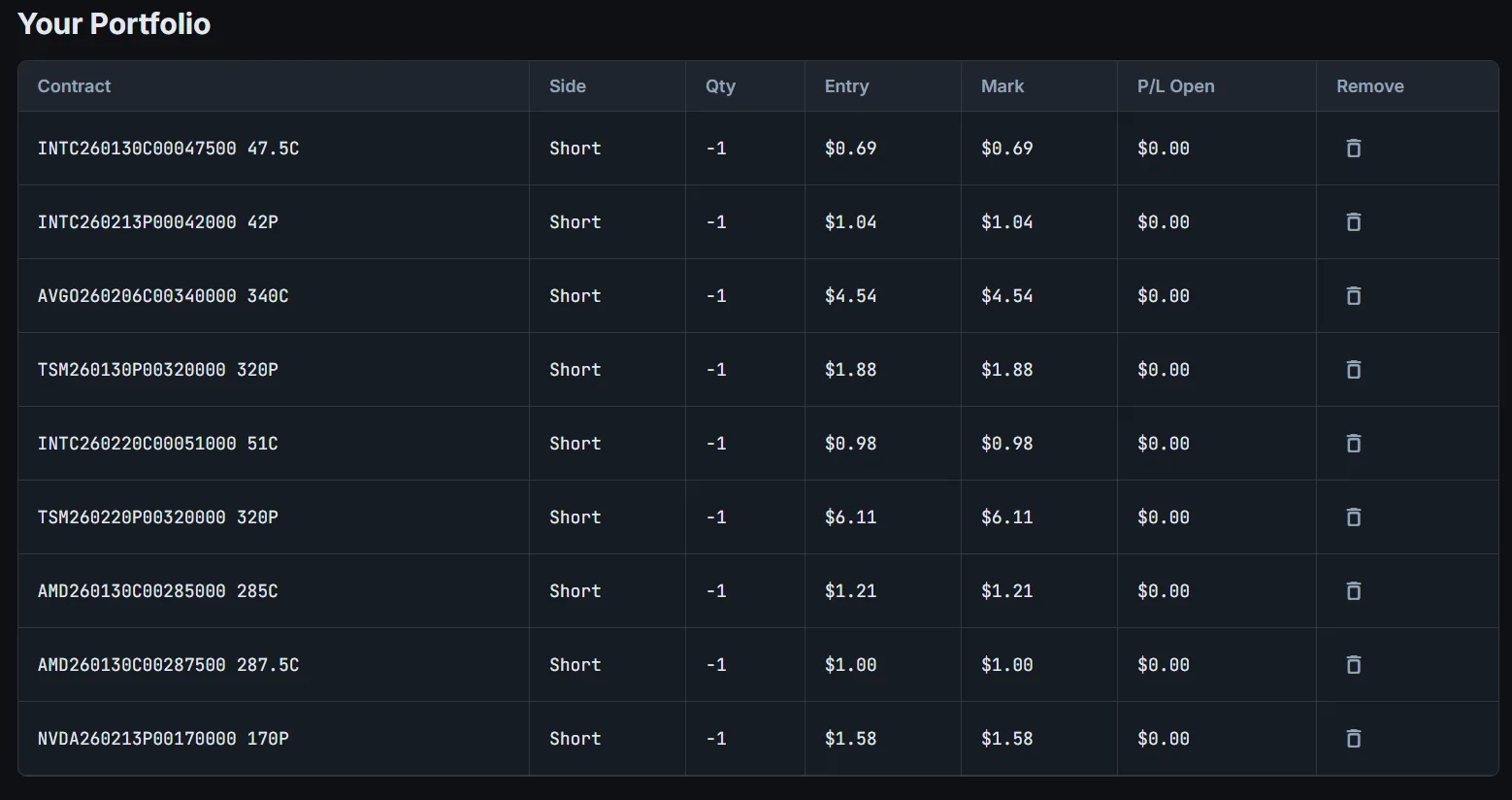Click the P/L Open column header

point(1175,86)
